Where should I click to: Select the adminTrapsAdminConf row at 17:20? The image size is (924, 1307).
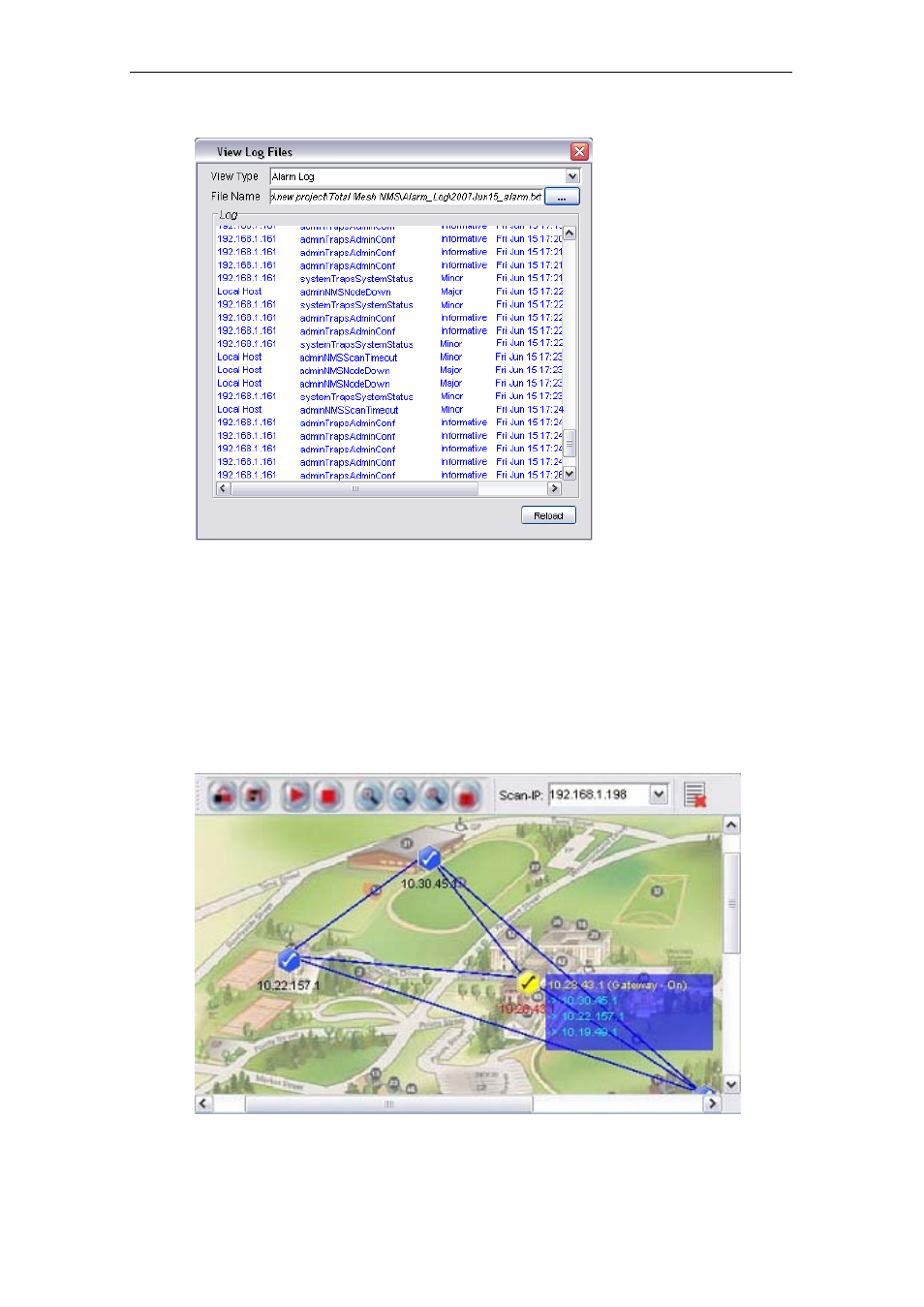point(389,239)
